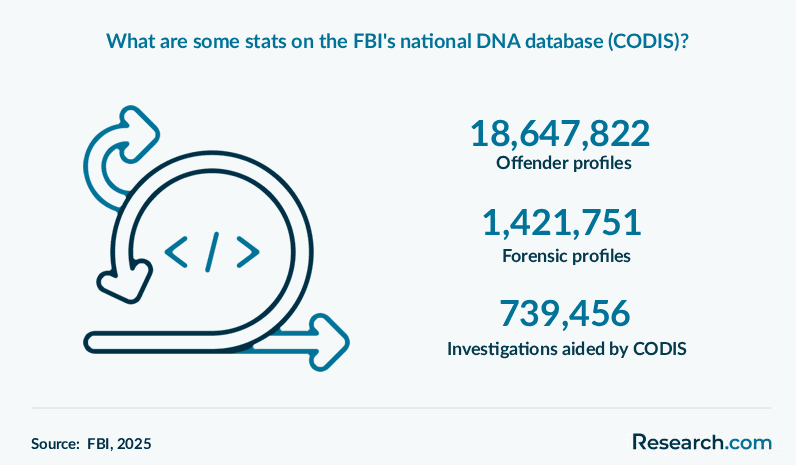Click the infographic title about CODIS stats
796x465 pixels.
397,41
